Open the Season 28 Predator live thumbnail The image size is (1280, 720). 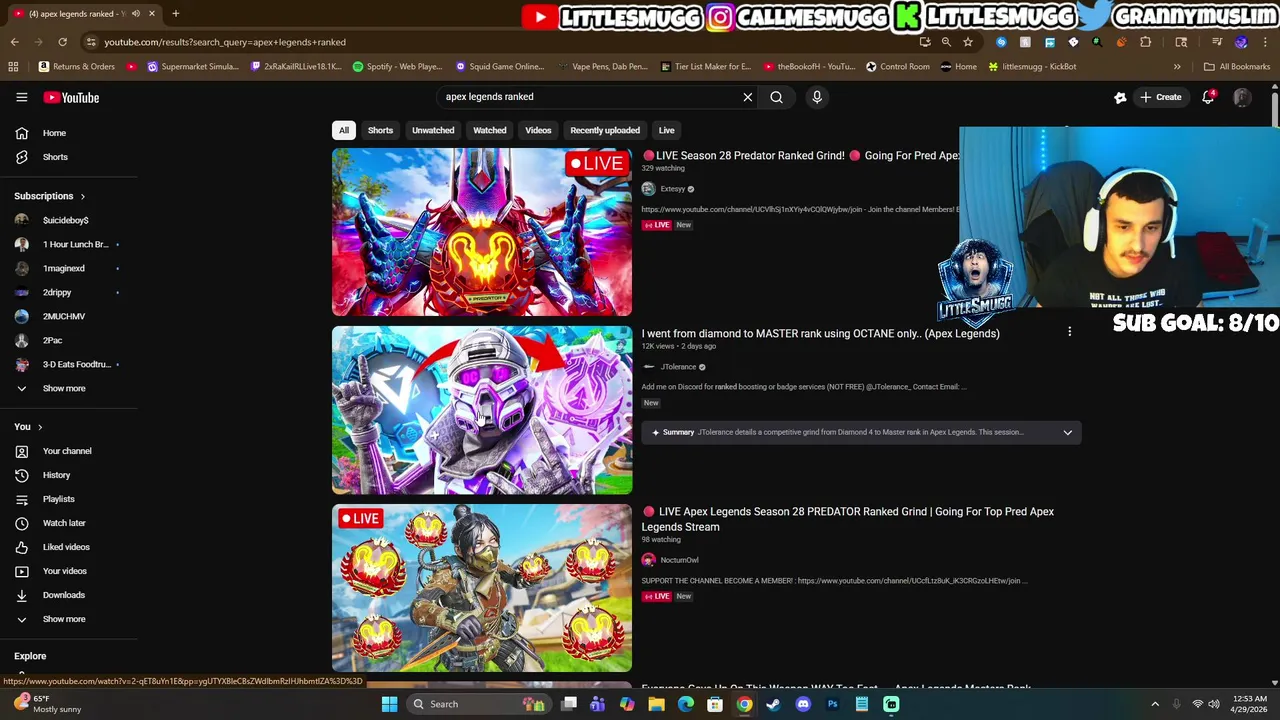click(x=482, y=232)
